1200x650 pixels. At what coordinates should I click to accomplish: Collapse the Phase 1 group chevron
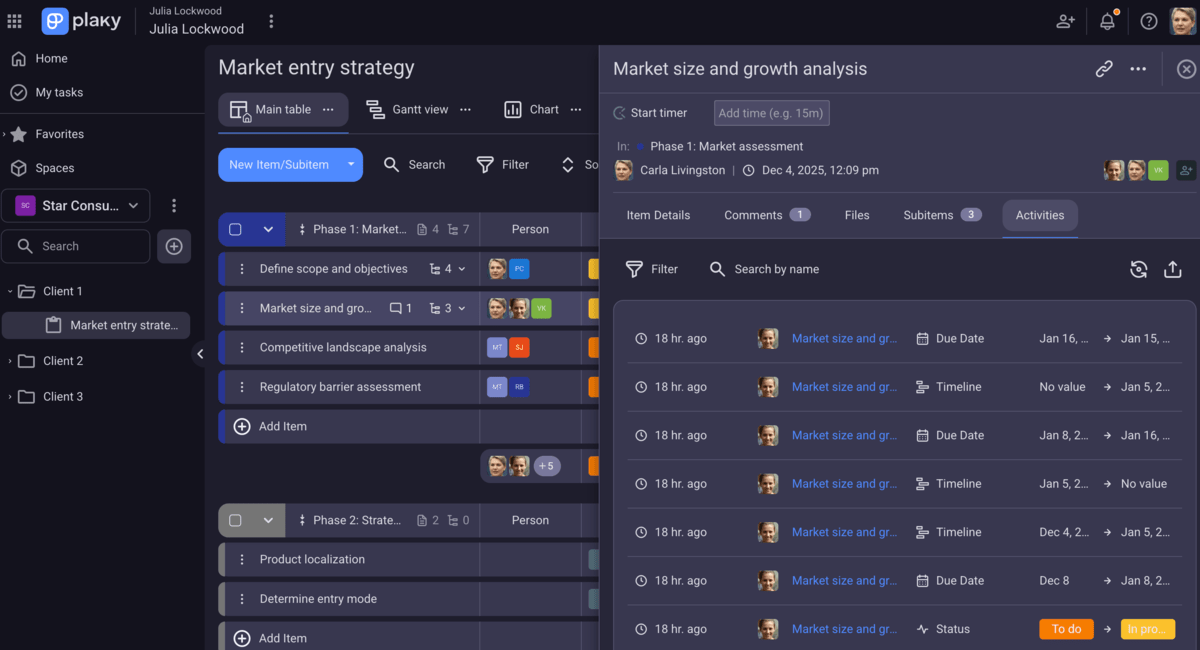pos(268,229)
